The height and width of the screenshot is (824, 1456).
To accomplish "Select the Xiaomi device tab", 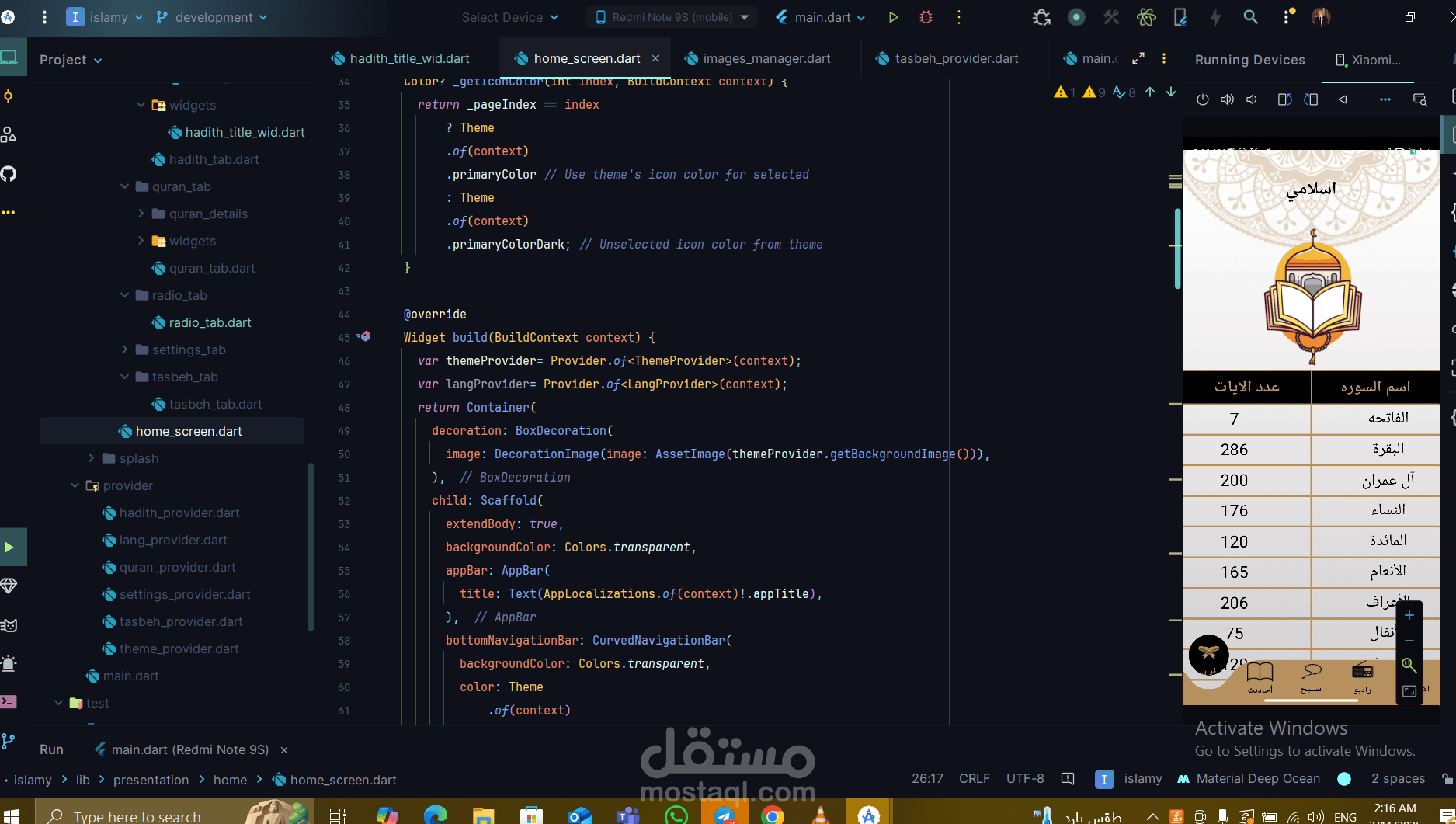I will (x=1368, y=60).
